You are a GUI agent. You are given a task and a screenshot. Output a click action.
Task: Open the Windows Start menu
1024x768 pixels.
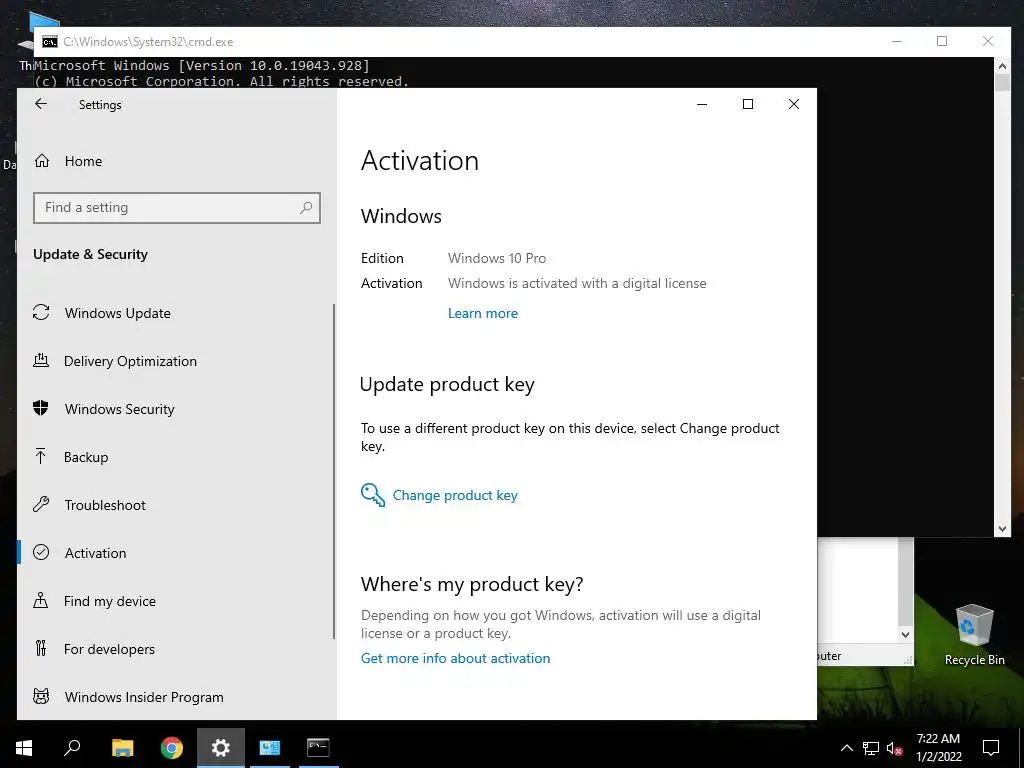[24, 748]
